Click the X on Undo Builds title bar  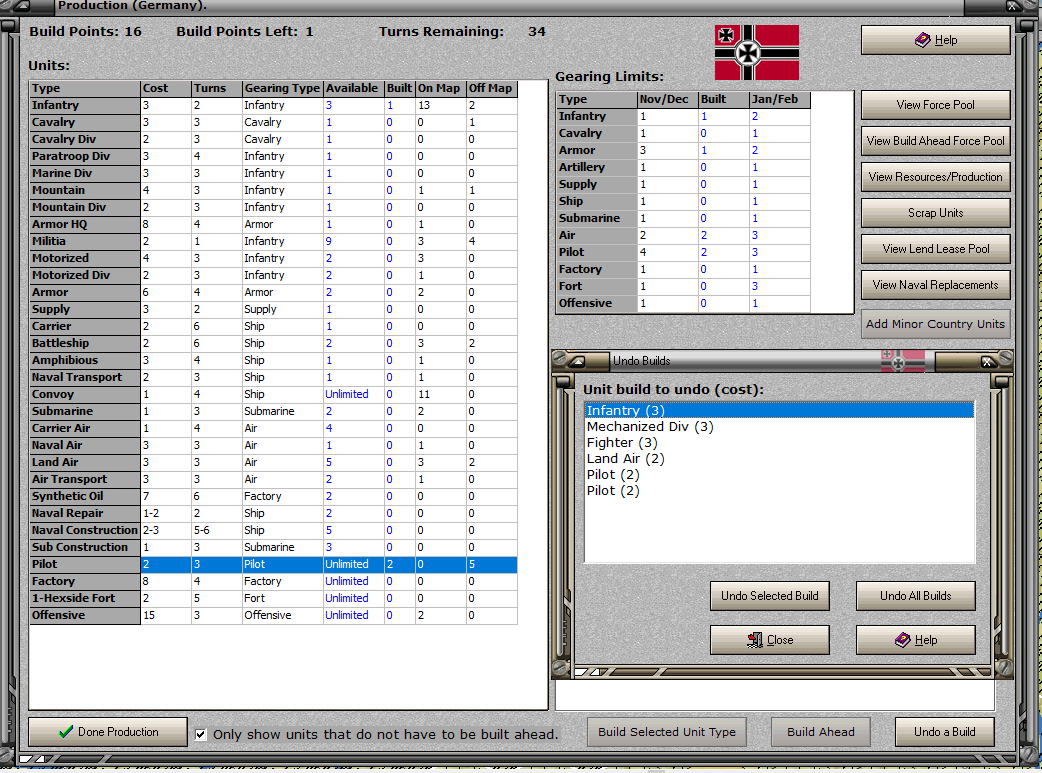(988, 362)
